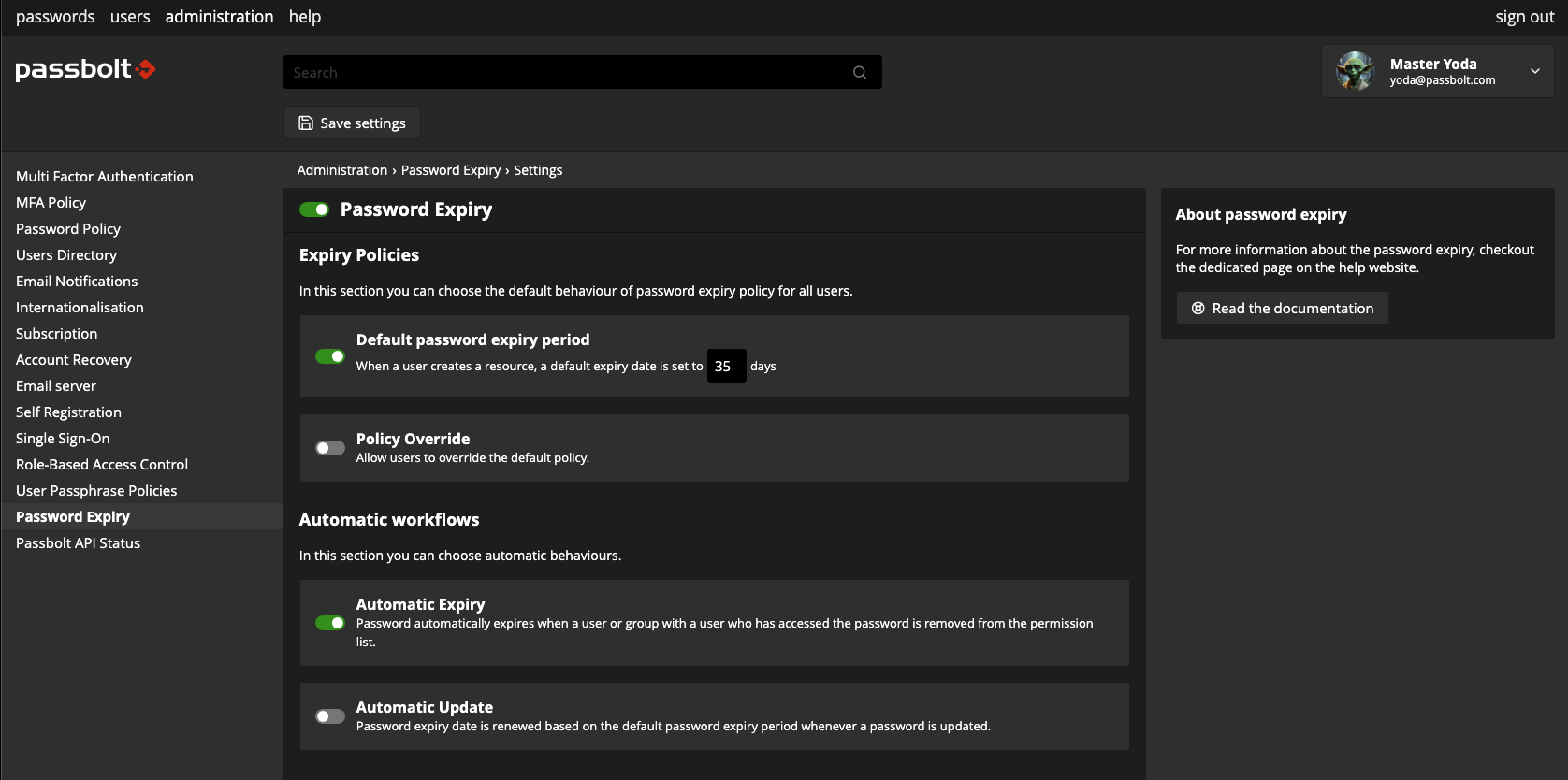Click the sign out link
Screen dimensions: 1568x780
pyautogui.click(x=1525, y=17)
